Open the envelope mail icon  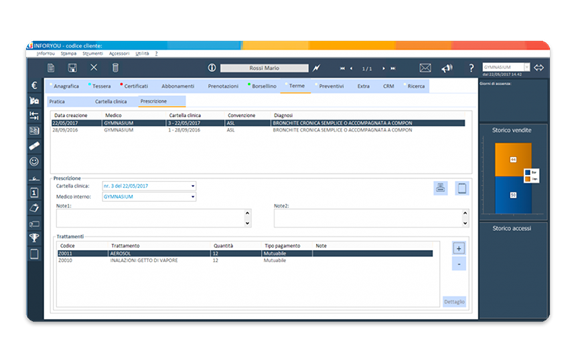pos(425,68)
